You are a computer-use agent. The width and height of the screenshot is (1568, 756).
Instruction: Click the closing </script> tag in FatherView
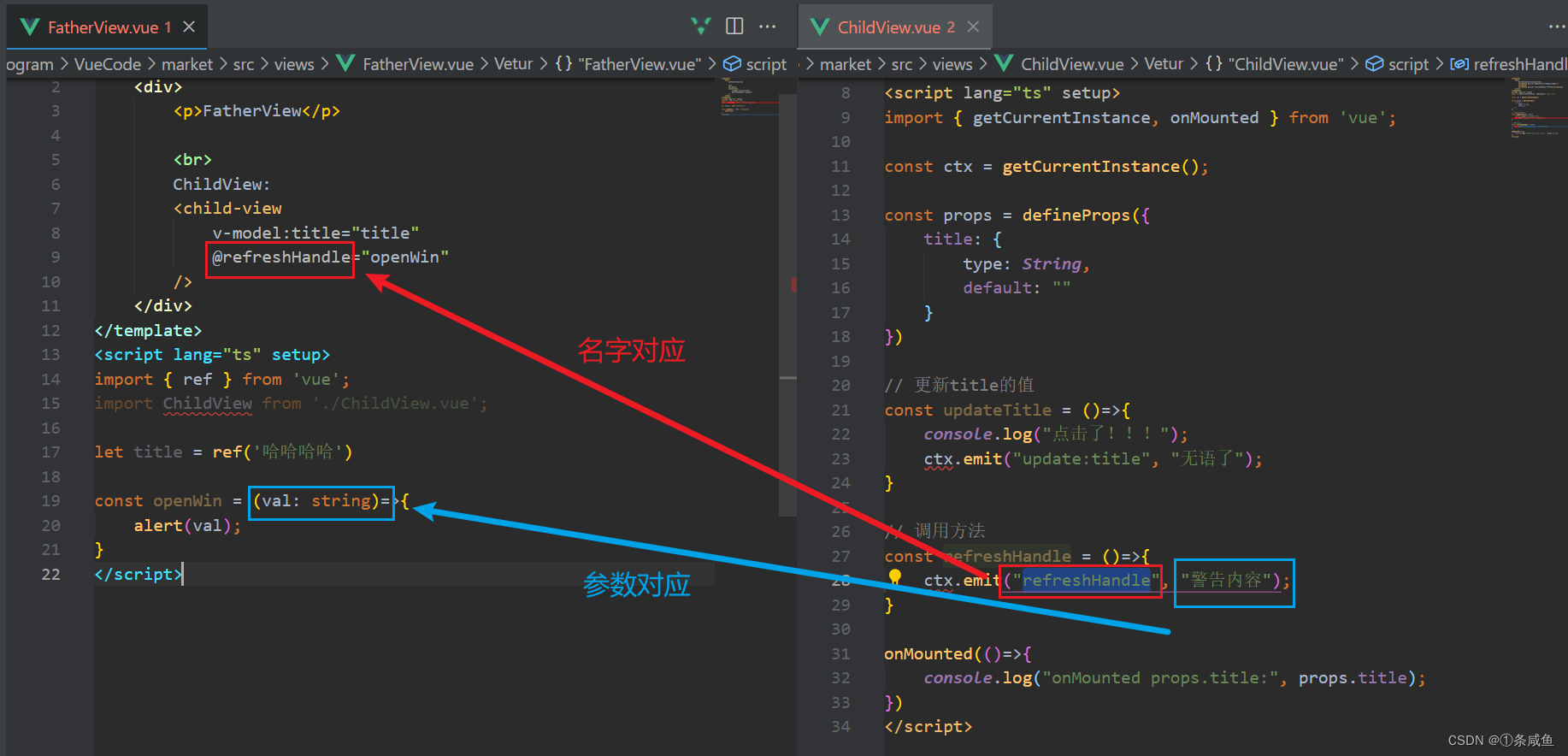point(139,574)
